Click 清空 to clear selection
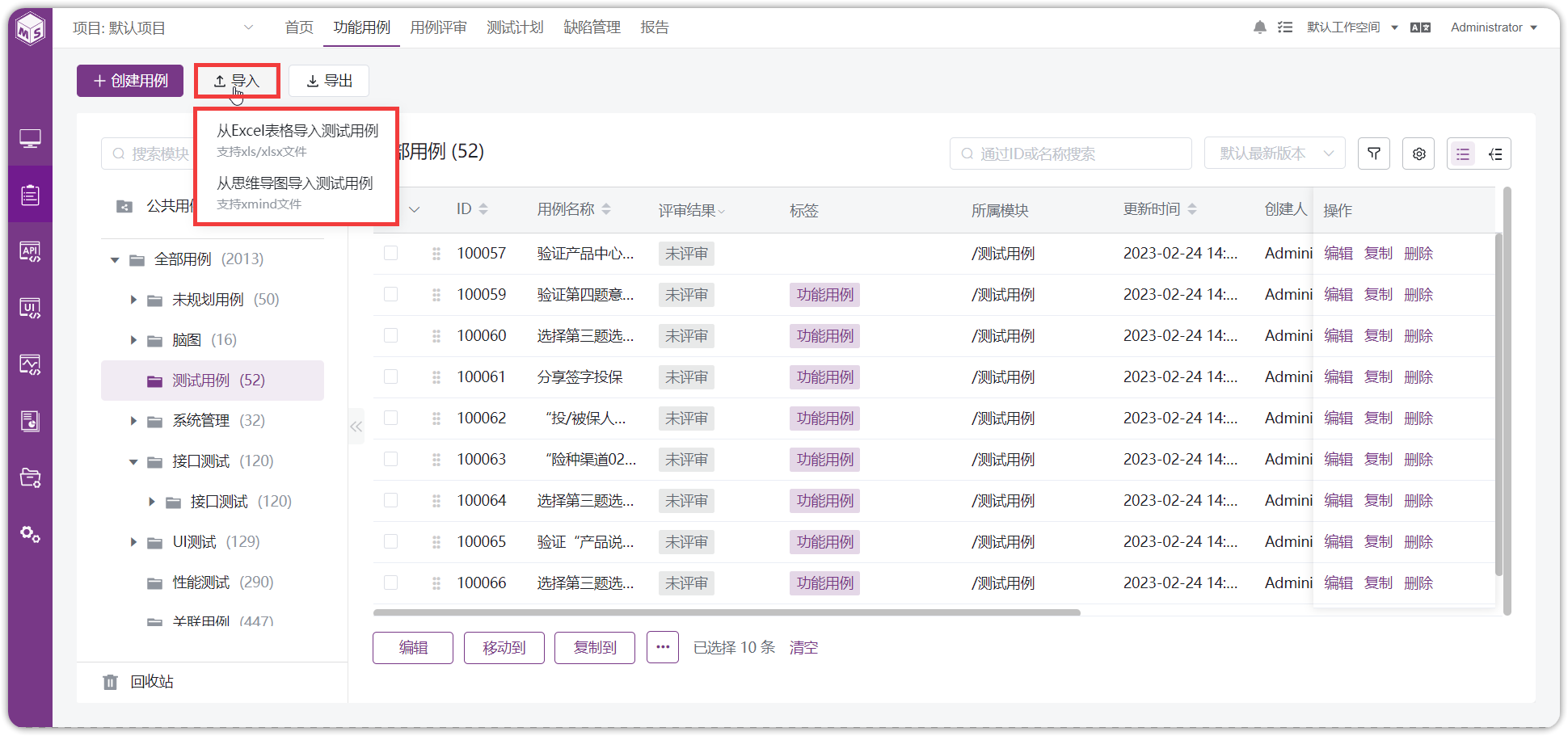This screenshot has height=736, width=1568. [x=804, y=648]
